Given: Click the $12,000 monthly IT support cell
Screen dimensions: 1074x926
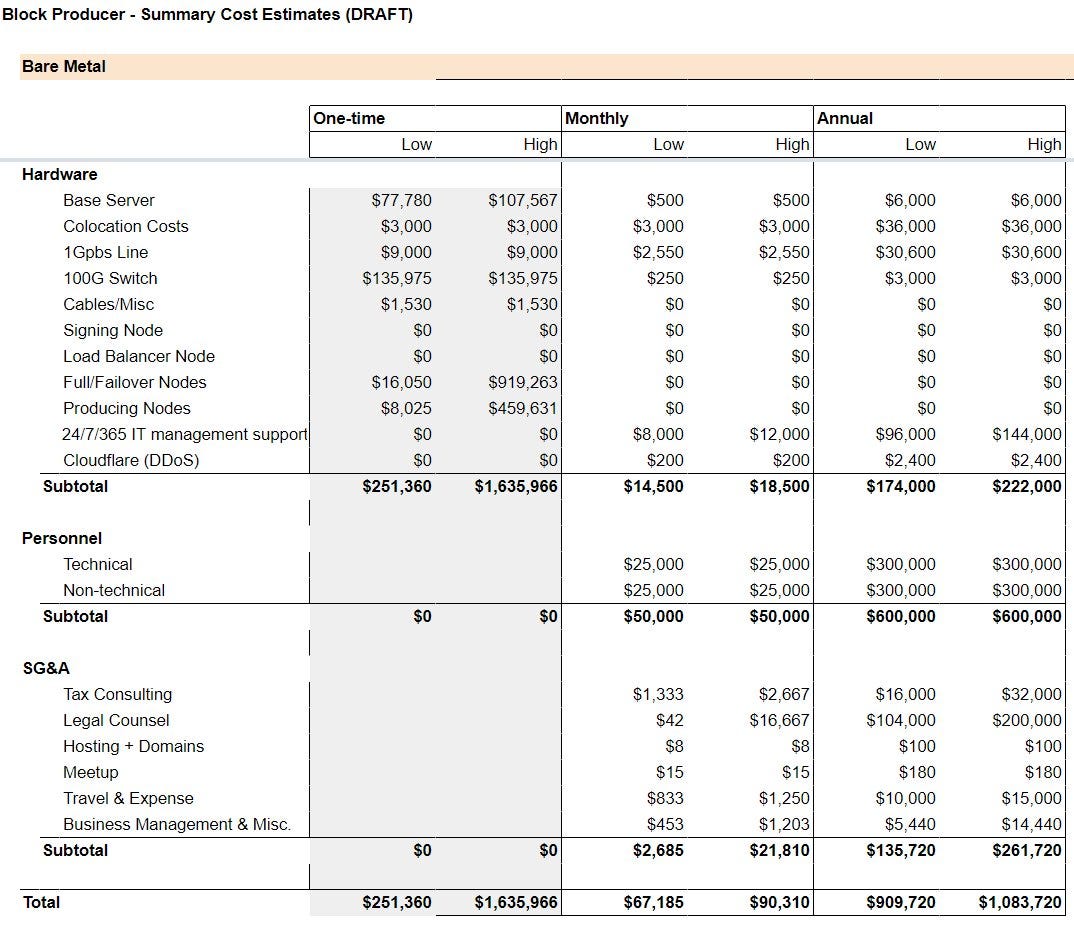Looking at the screenshot, I should pos(779,434).
